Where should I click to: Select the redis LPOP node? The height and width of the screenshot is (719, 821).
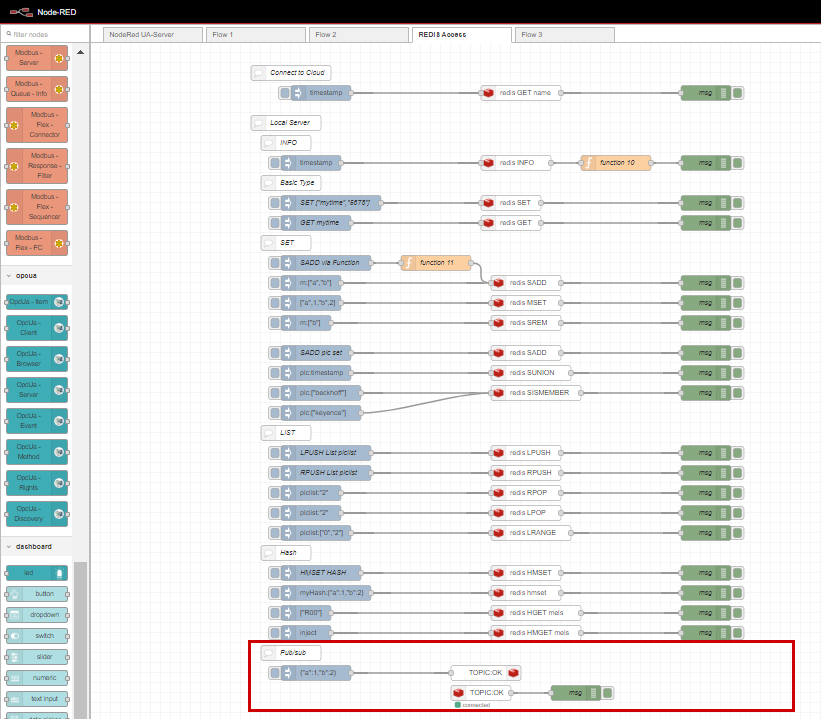(526, 513)
